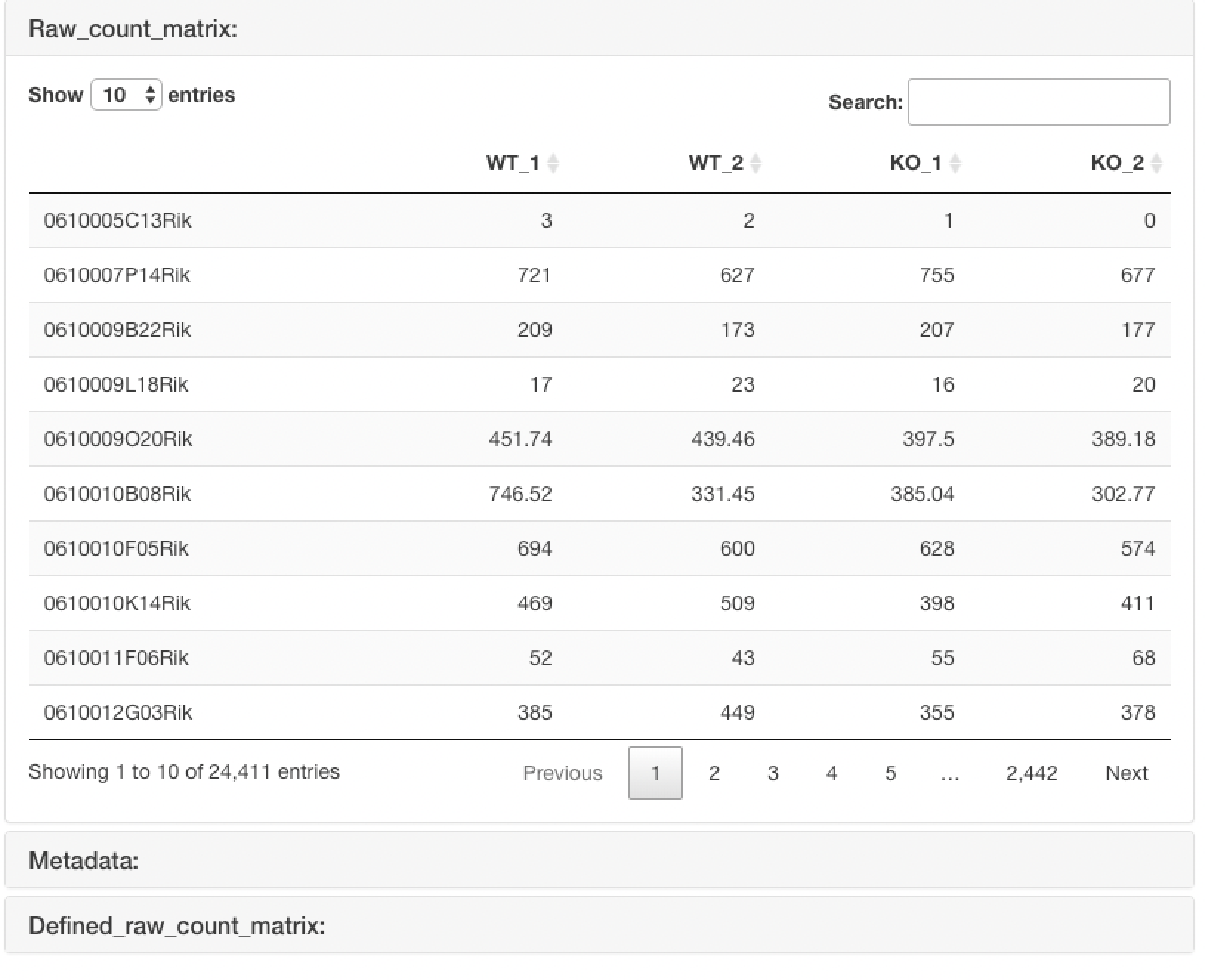The width and height of the screenshot is (1205, 980).
Task: Go to page 3 of the table
Action: tap(773, 773)
